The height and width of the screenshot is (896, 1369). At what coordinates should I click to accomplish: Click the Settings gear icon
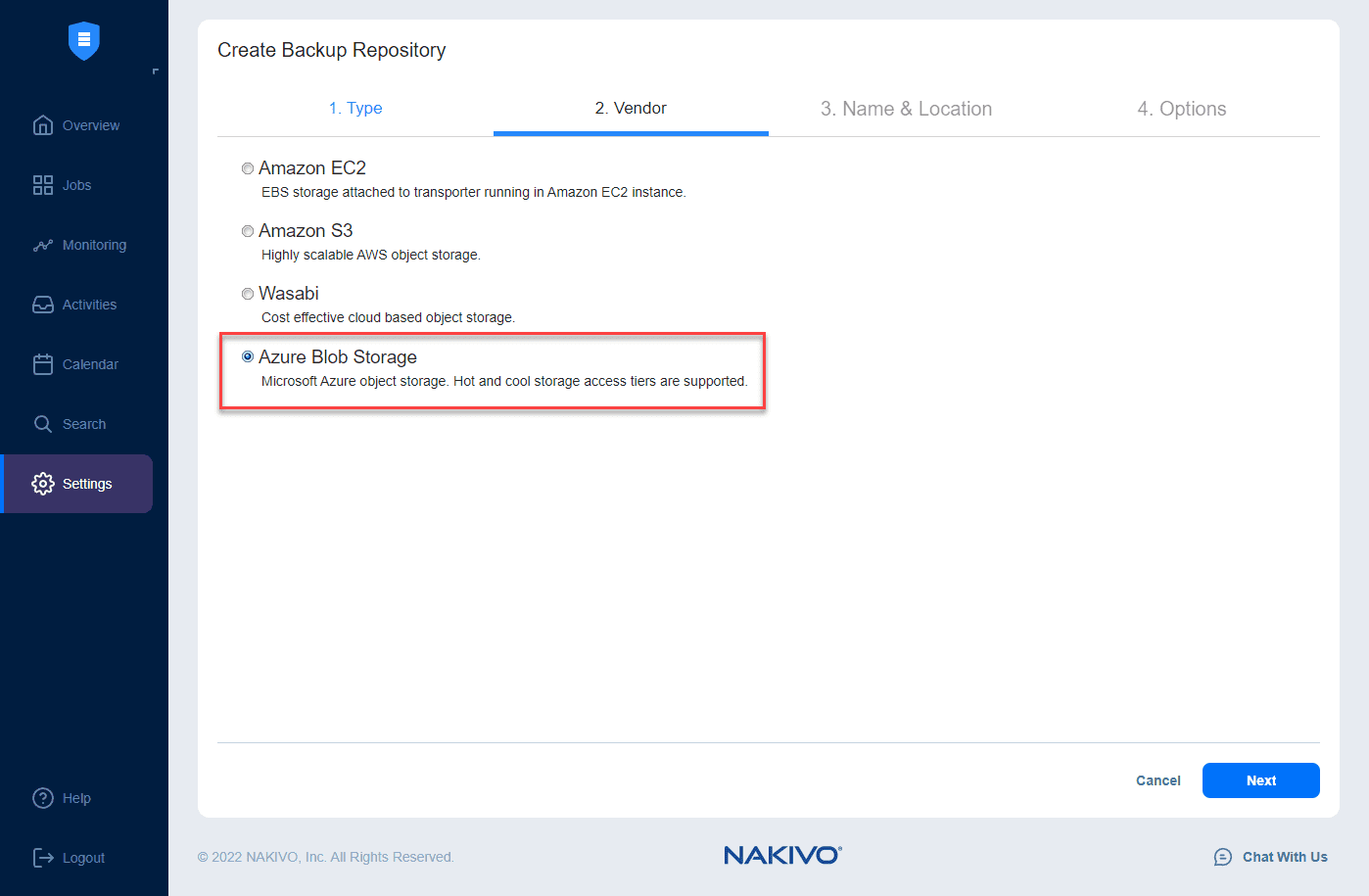pos(43,484)
